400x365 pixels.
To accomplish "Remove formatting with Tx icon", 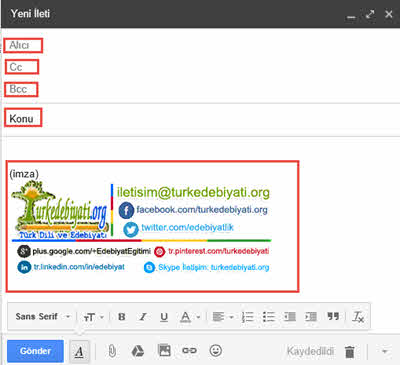I will click(358, 317).
